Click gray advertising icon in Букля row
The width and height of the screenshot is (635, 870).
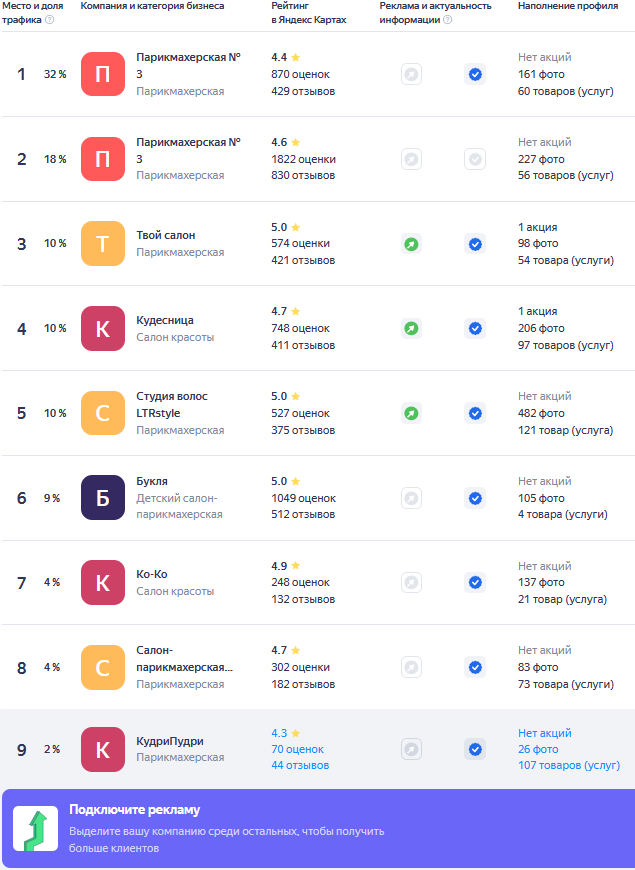(x=411, y=498)
